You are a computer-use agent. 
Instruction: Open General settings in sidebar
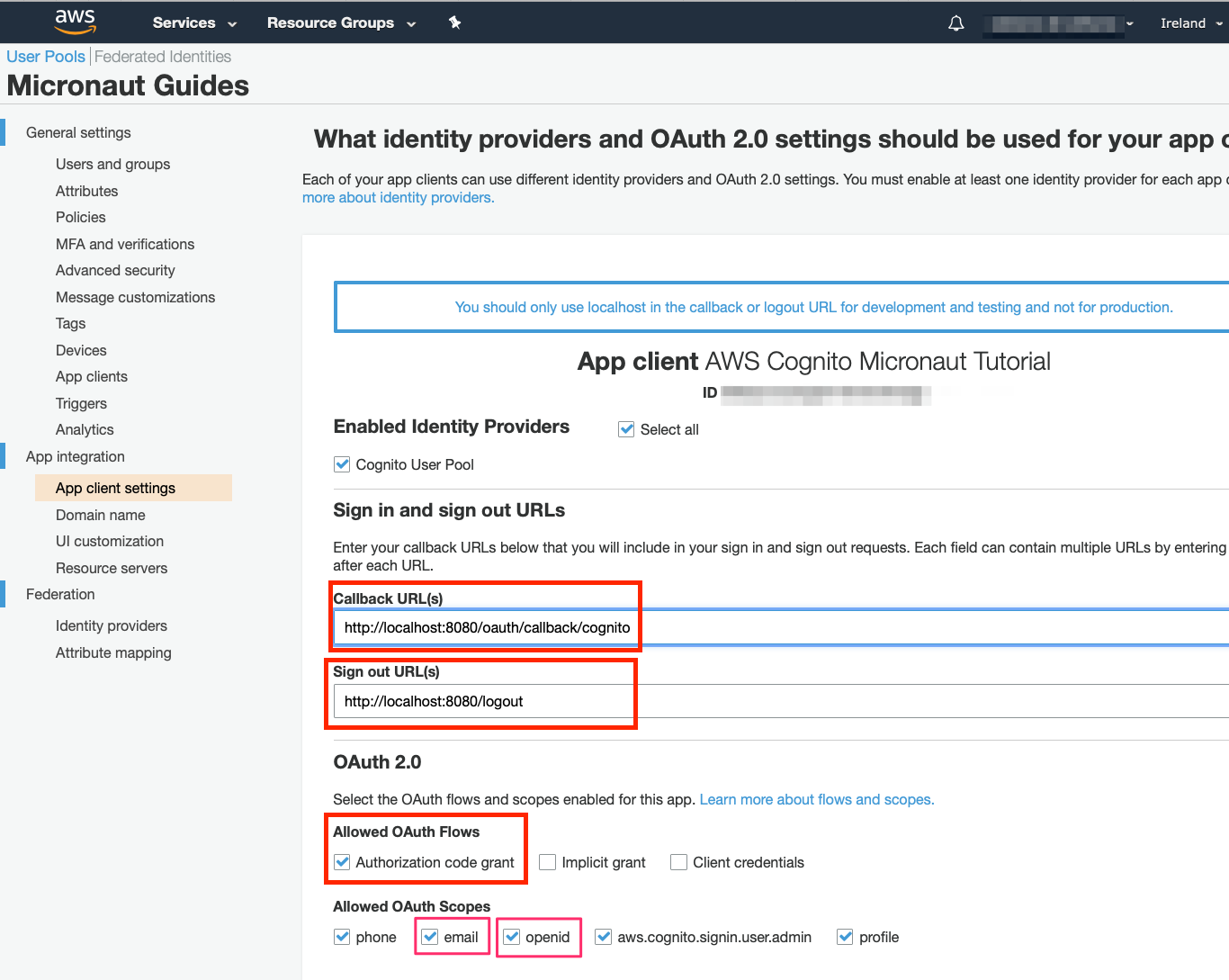[78, 132]
